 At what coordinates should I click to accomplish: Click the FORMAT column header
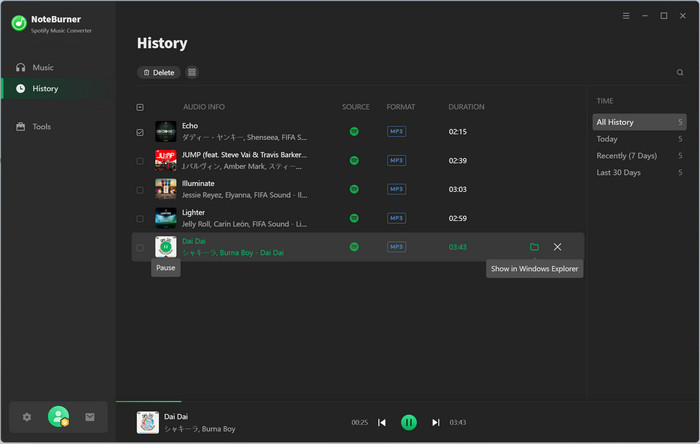pos(400,107)
